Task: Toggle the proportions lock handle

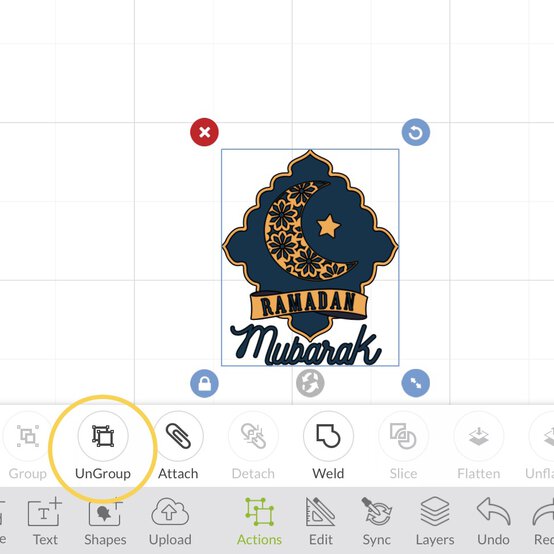Action: point(204,383)
